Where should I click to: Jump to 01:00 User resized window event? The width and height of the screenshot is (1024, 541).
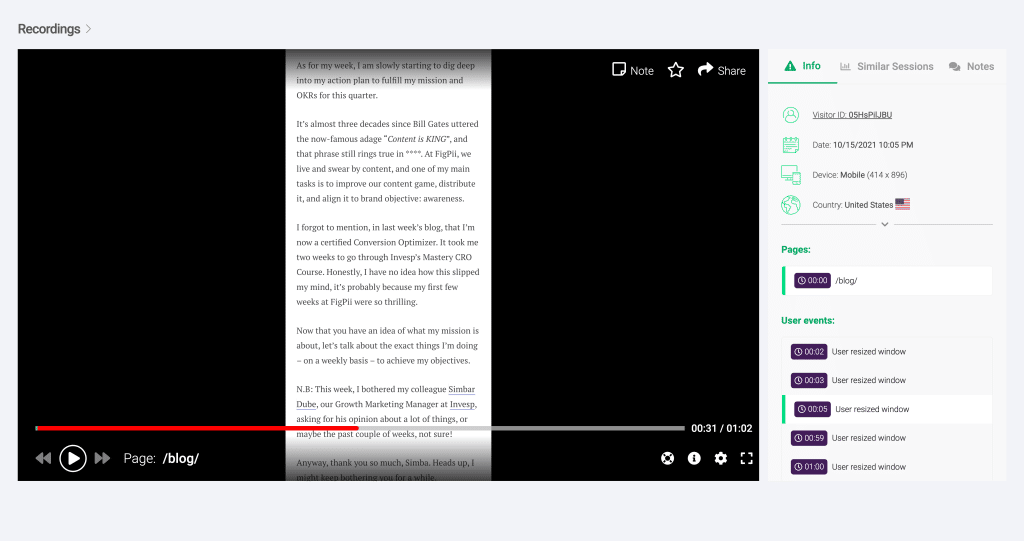887,467
